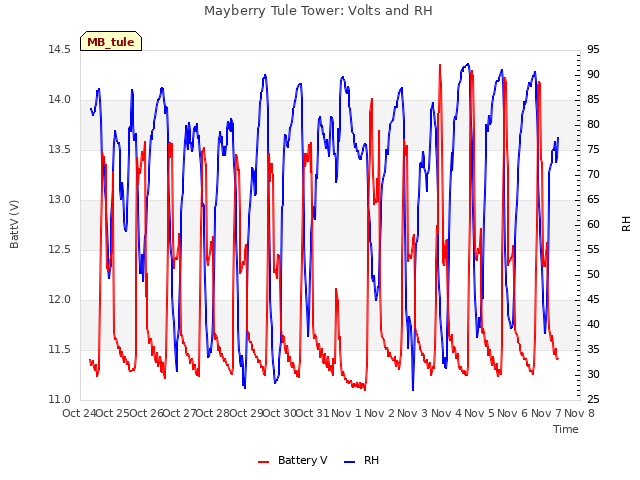Click the 90 right axis value
This screenshot has width=640, height=480.
coord(593,75)
